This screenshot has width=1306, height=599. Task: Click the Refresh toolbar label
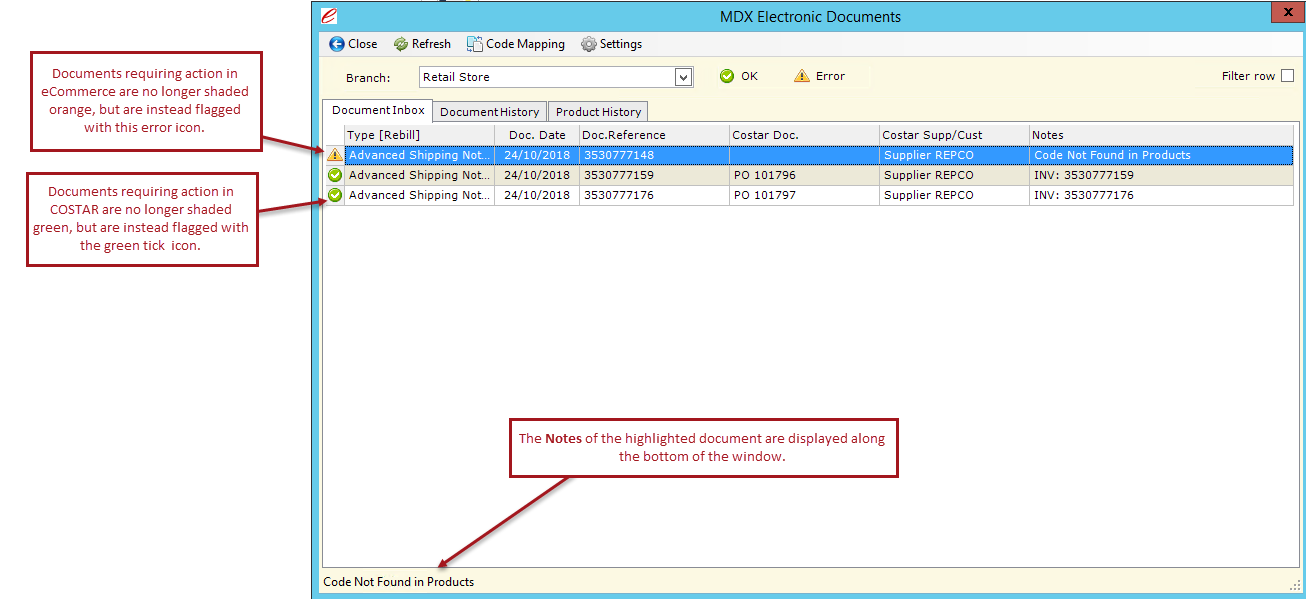coord(431,44)
